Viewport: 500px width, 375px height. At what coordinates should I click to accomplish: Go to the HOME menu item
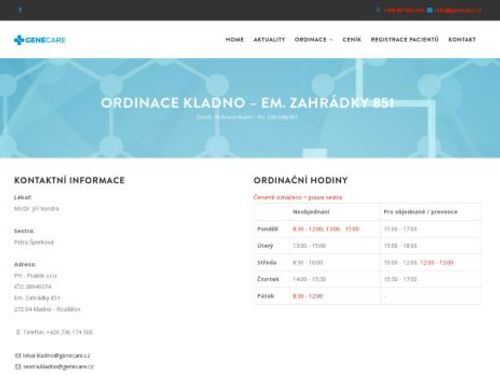point(235,39)
